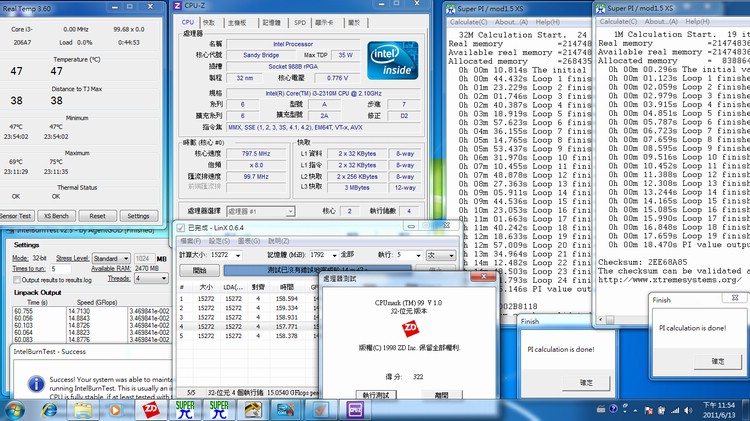Click 1M Super PI window title icon
Viewport: 750px width, 421px height.
coord(600,9)
